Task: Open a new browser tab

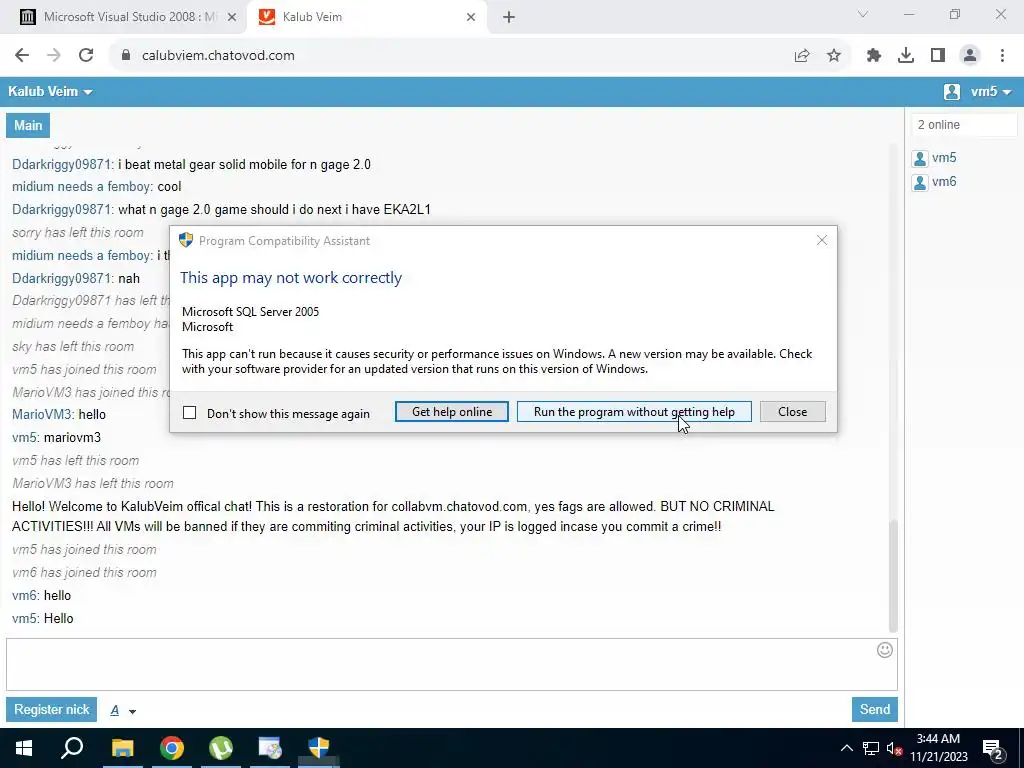Action: 509,17
